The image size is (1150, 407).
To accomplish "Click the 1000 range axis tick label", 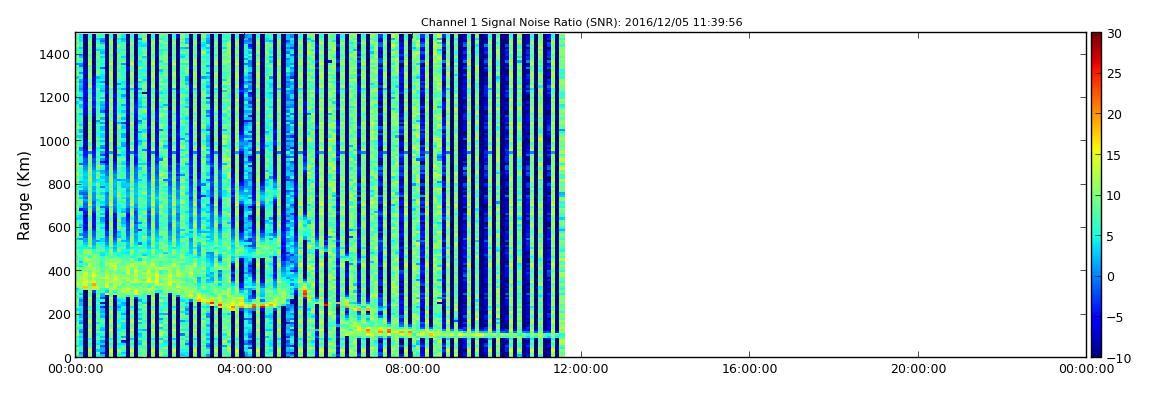I will click(56, 142).
